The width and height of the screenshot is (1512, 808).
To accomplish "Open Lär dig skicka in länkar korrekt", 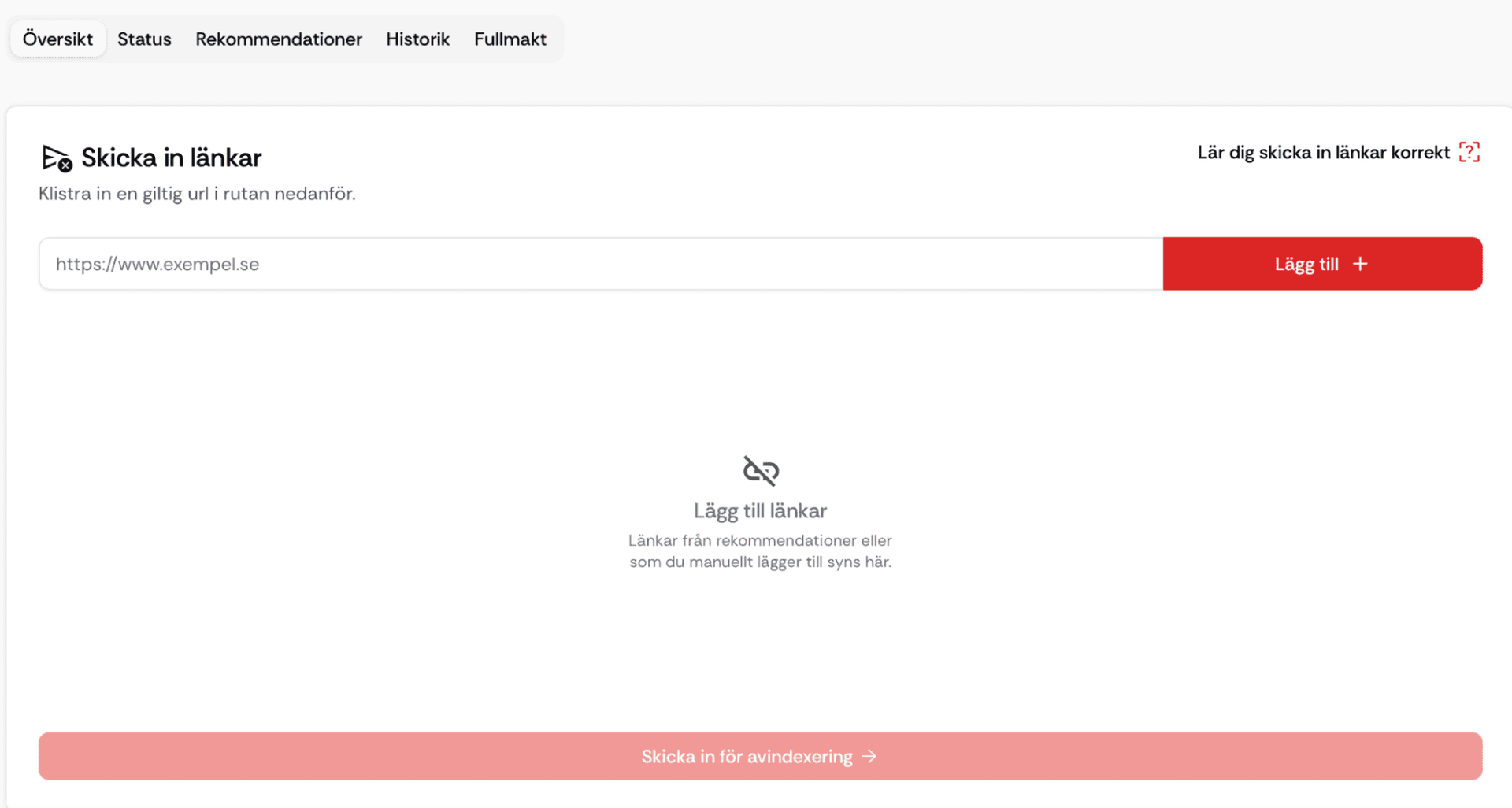I will point(1323,153).
